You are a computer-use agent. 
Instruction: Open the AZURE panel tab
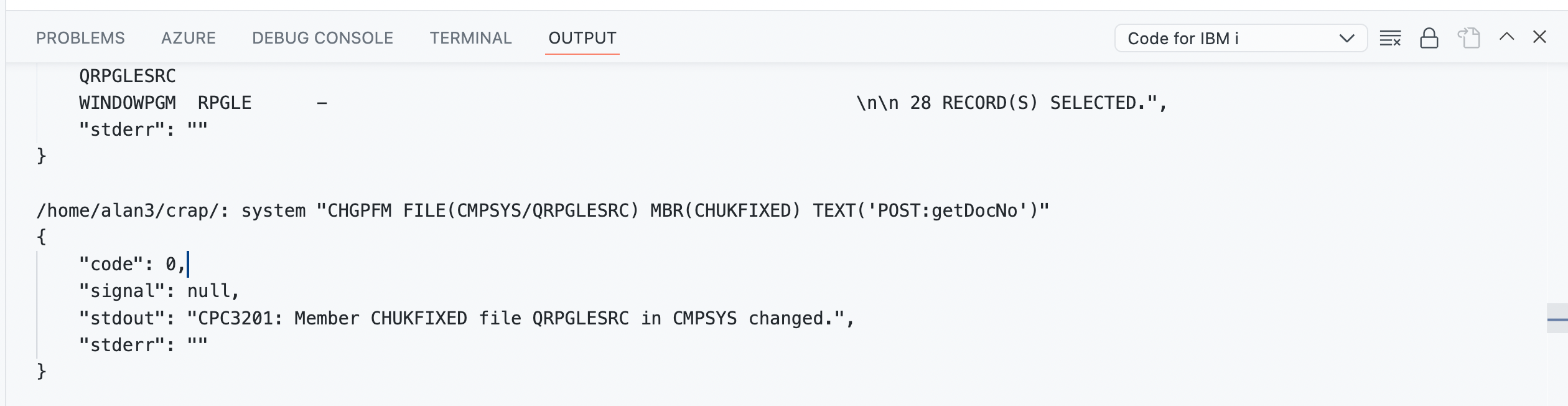coord(188,38)
